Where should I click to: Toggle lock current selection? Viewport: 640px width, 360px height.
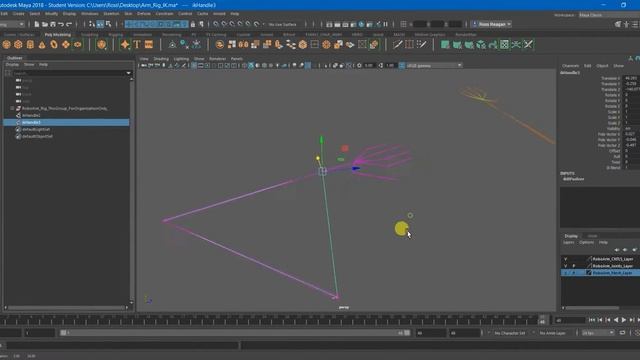tap(193, 24)
